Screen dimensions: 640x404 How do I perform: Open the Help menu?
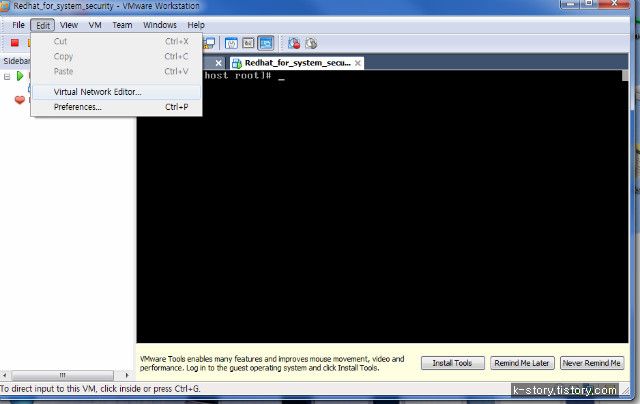pyautogui.click(x=196, y=25)
